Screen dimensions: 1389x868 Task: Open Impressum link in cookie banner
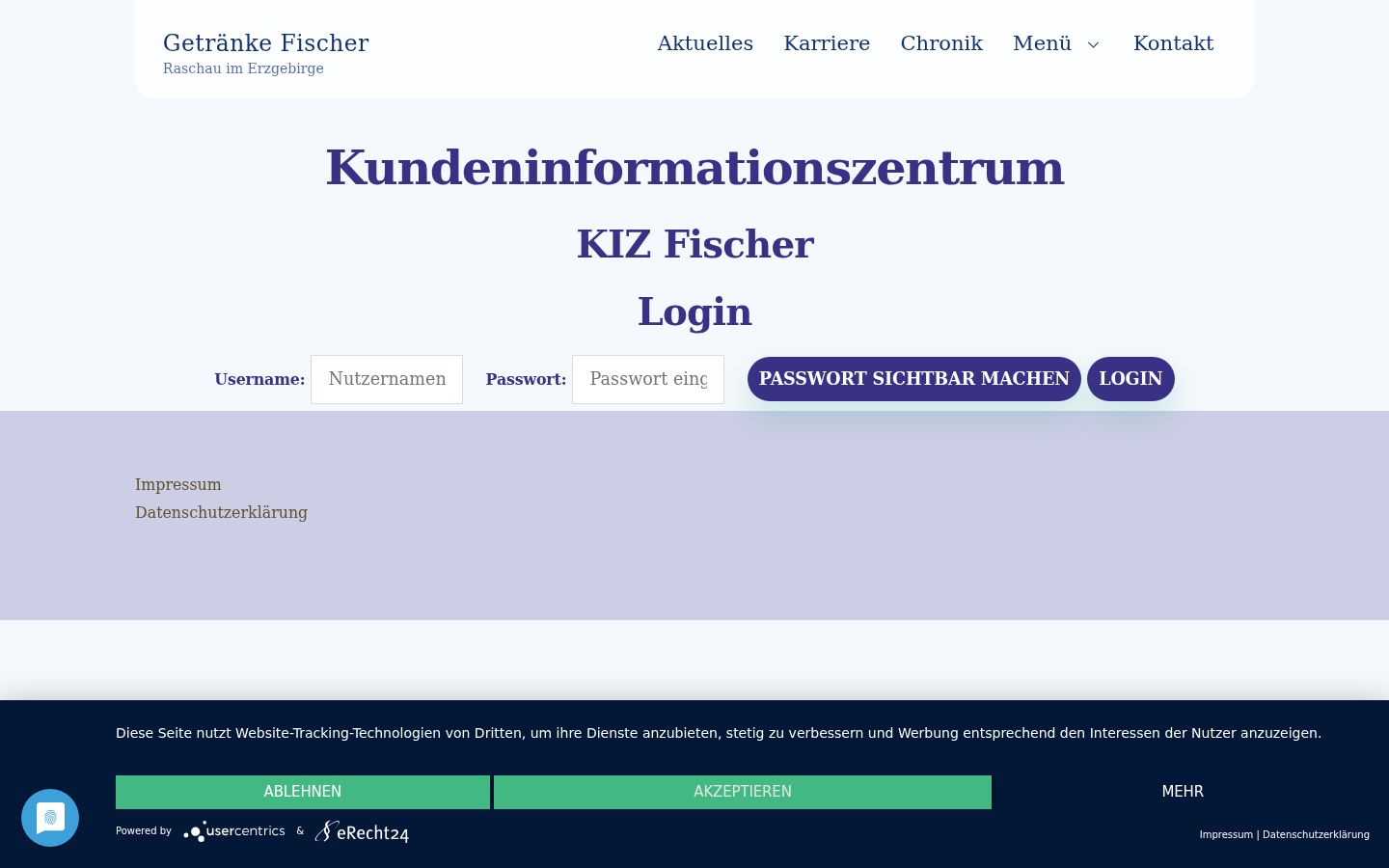click(1226, 834)
